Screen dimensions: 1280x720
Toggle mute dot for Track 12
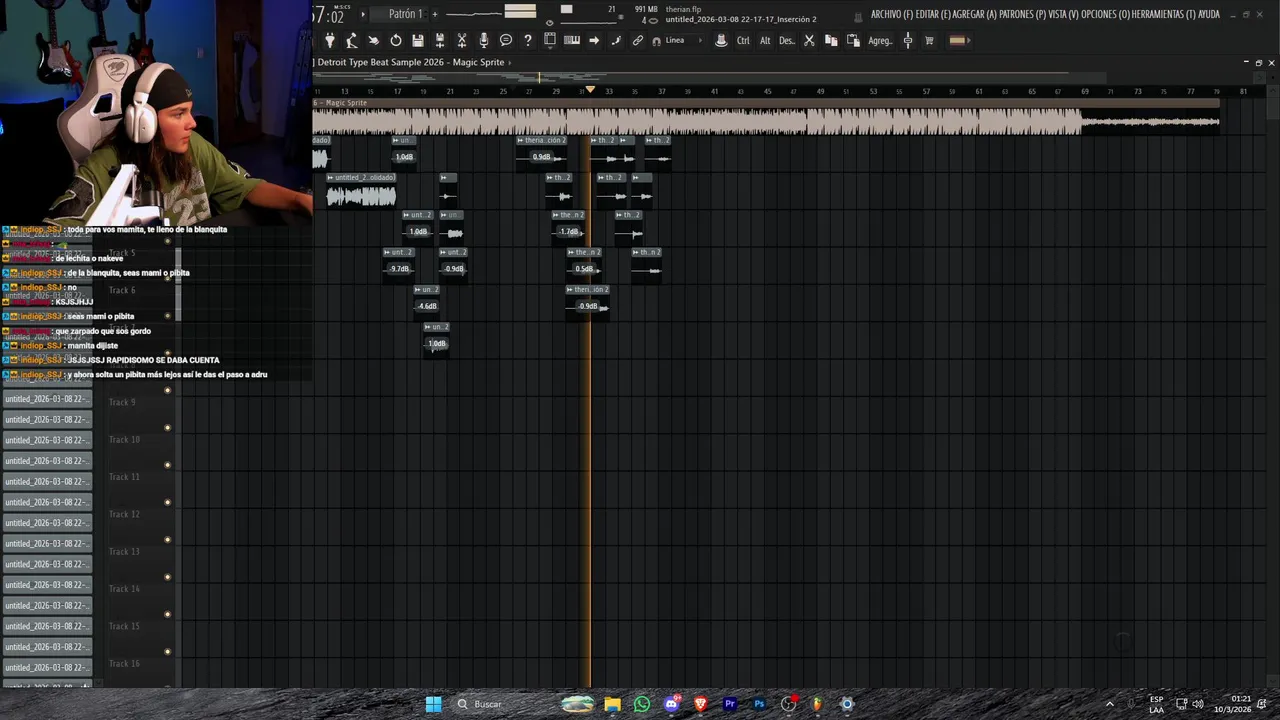(x=167, y=503)
